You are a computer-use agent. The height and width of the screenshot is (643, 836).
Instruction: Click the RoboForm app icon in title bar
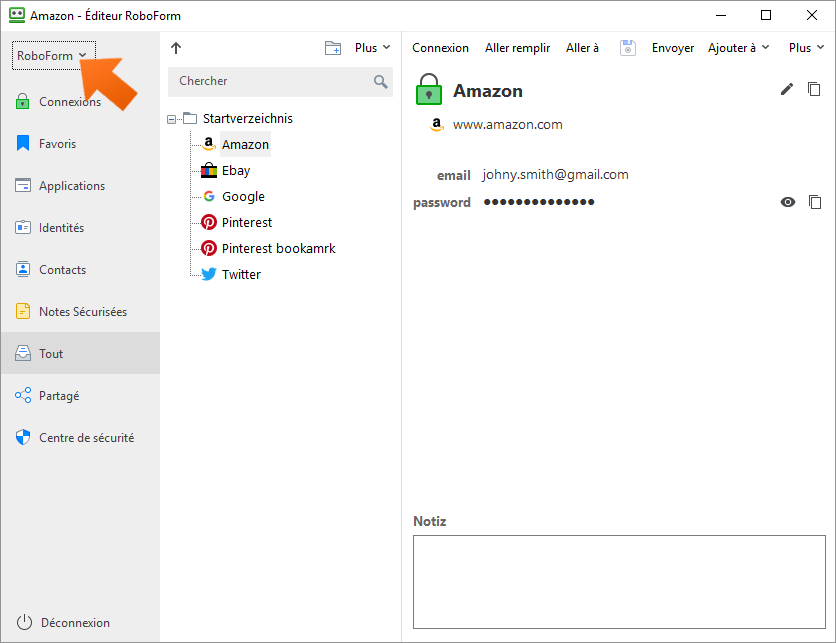pyautogui.click(x=17, y=15)
